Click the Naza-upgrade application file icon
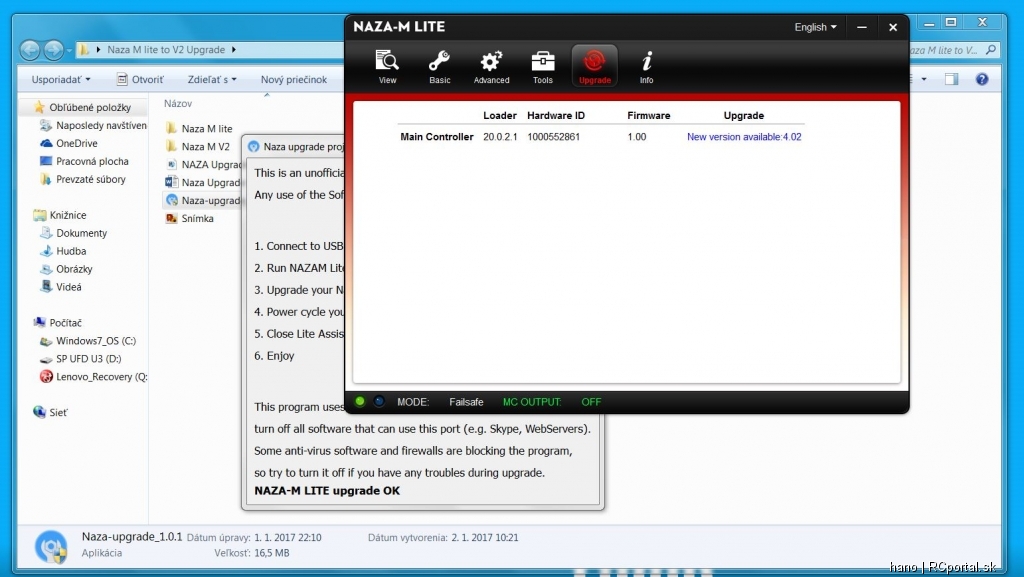1024x577 pixels. (172, 200)
